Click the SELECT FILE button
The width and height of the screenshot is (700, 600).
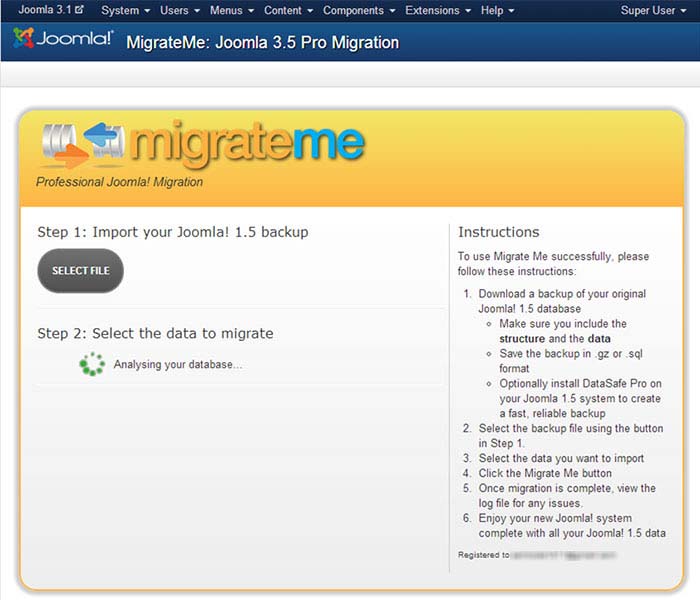point(80,271)
